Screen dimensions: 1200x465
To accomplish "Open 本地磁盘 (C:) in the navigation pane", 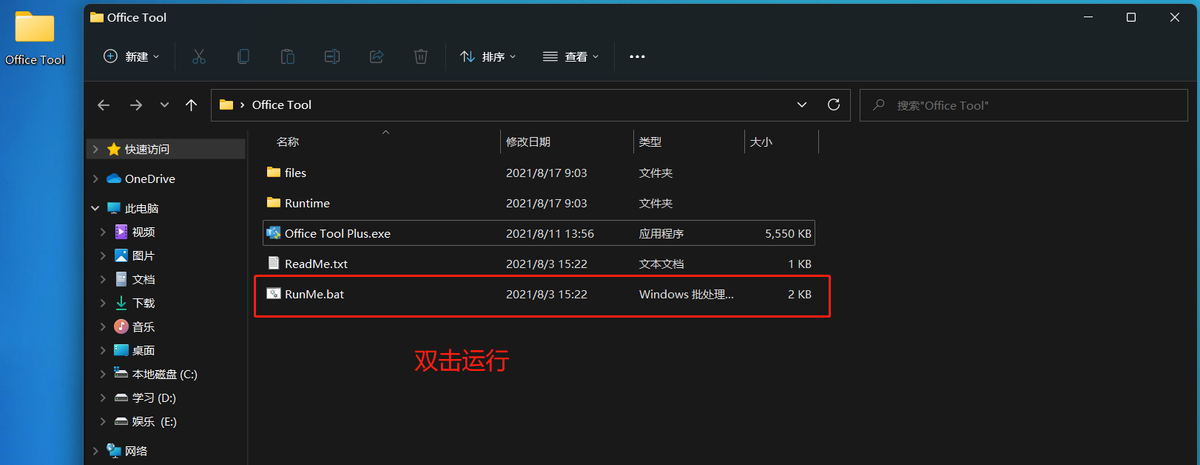I will (165, 374).
